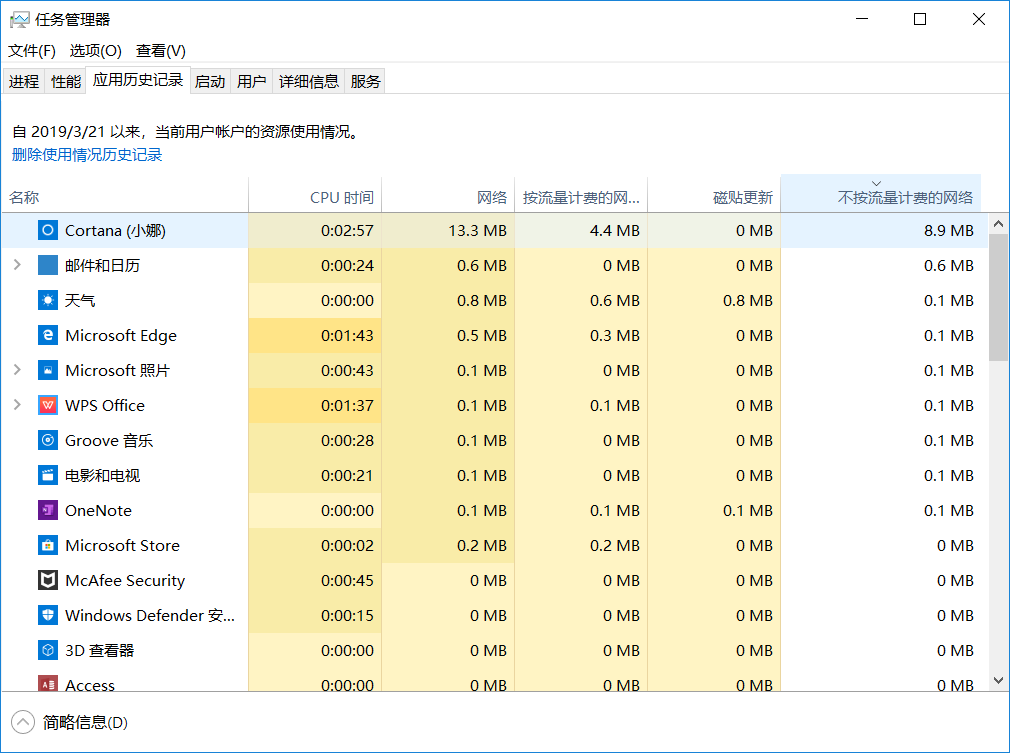Click WPS Office CPU time 0:01:37
Image resolution: width=1010 pixels, height=753 pixels.
[x=347, y=406]
